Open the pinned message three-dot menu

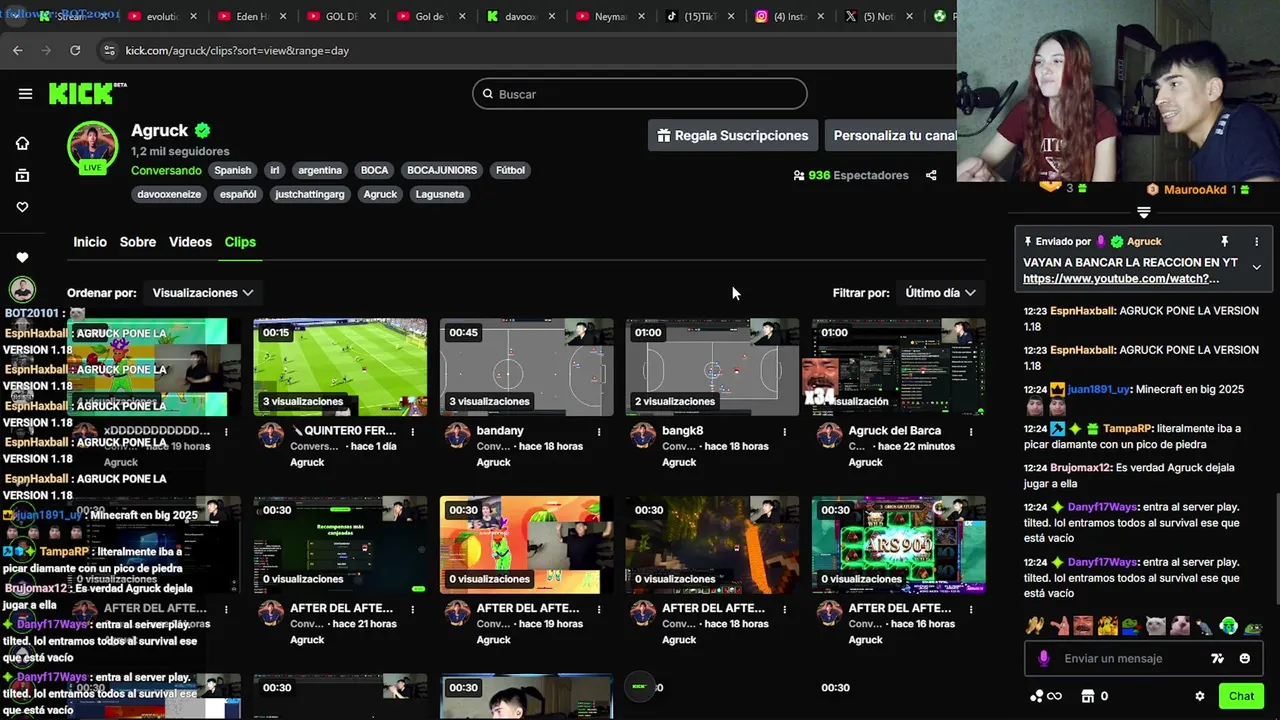coord(1257,241)
